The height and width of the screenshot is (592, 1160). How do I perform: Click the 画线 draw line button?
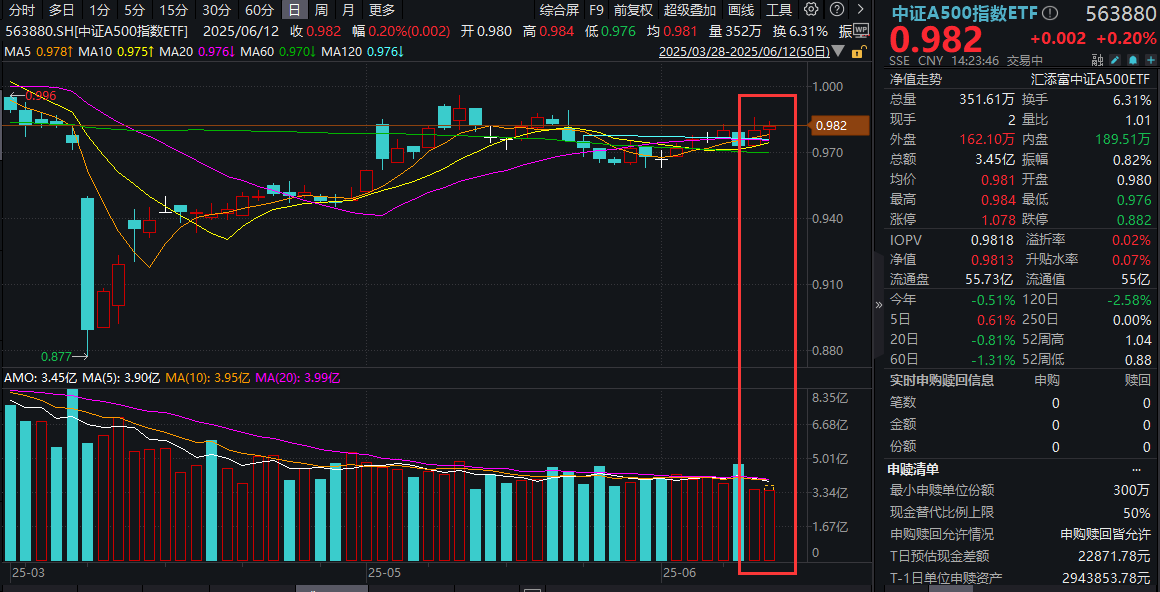point(741,10)
